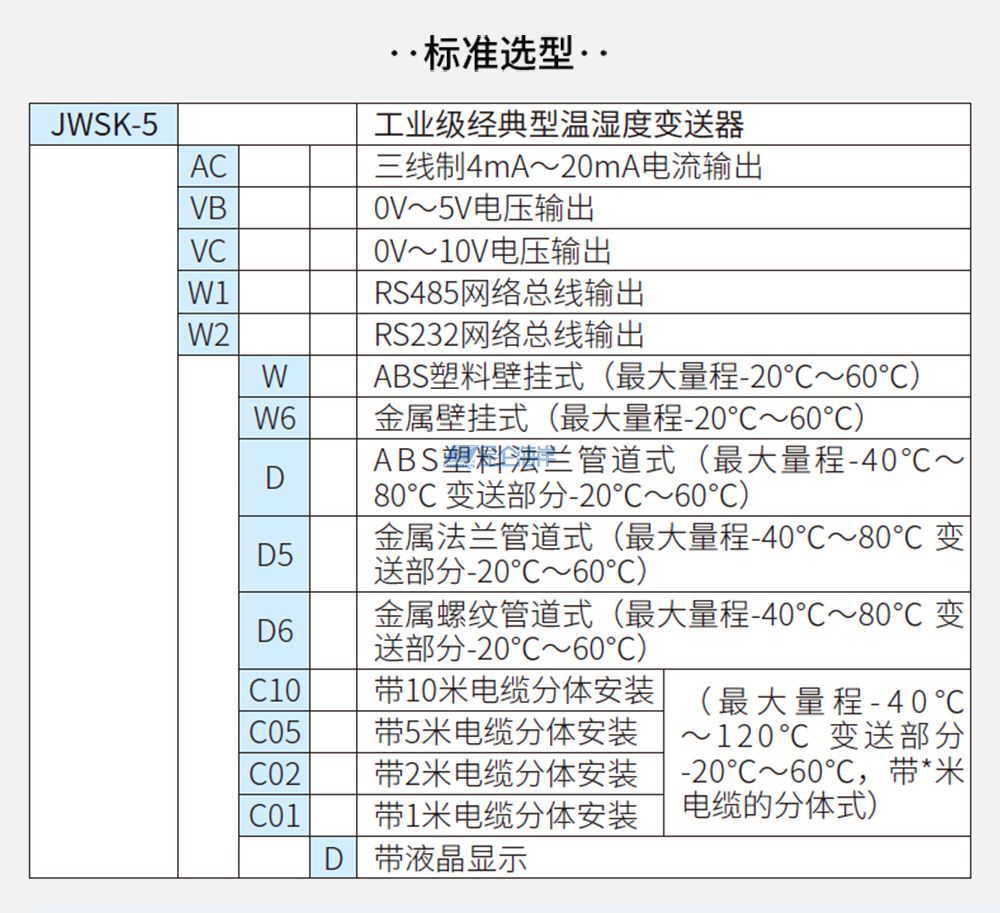
Task: Select the 带10米电缆分体安装 description
Action: coord(514,690)
